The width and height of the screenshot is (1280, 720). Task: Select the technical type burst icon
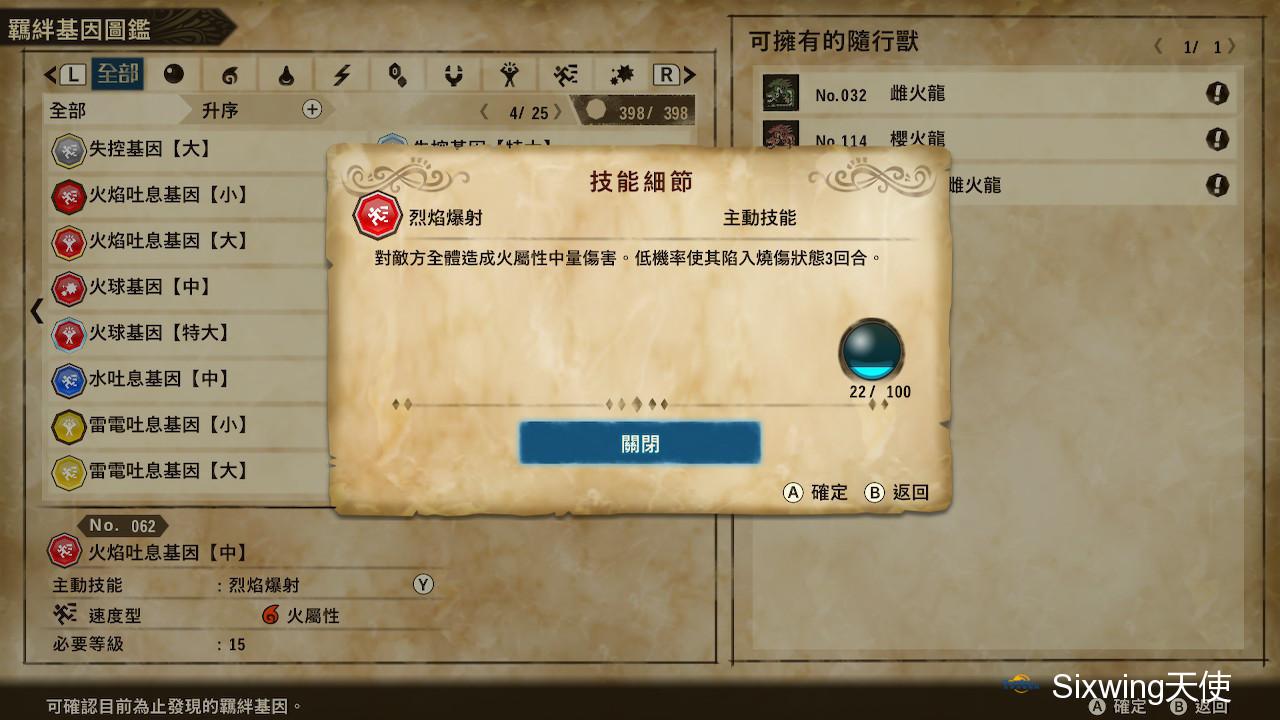coord(622,75)
